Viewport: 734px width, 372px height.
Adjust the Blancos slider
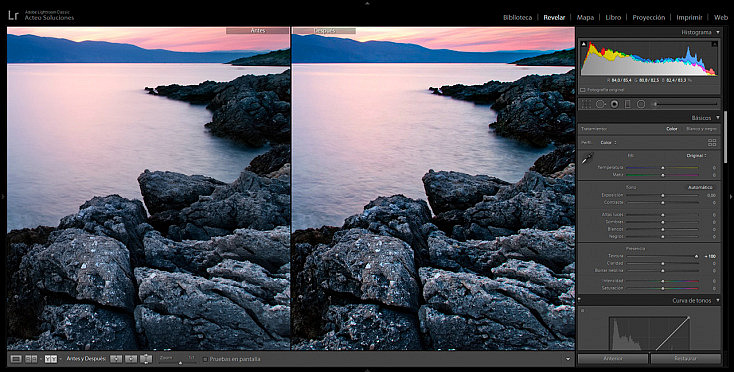(x=662, y=229)
